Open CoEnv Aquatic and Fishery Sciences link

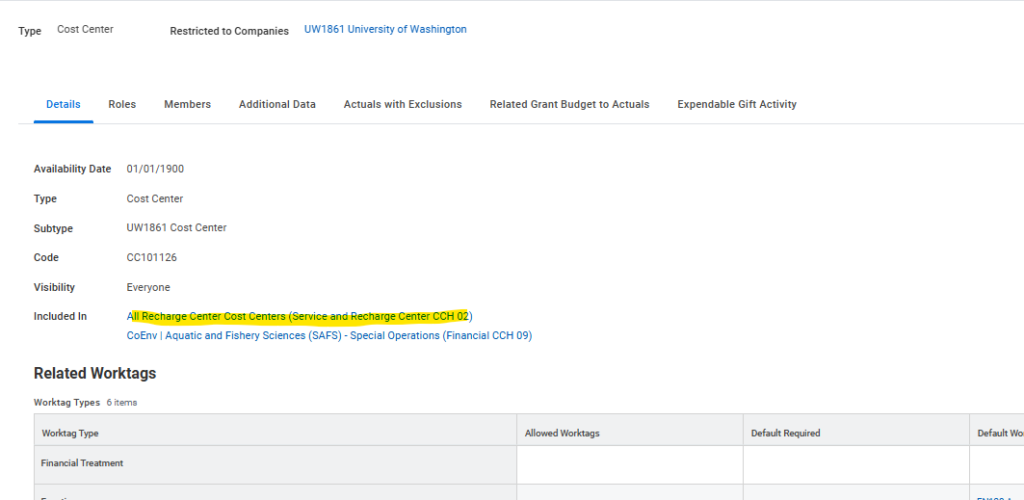point(329,336)
